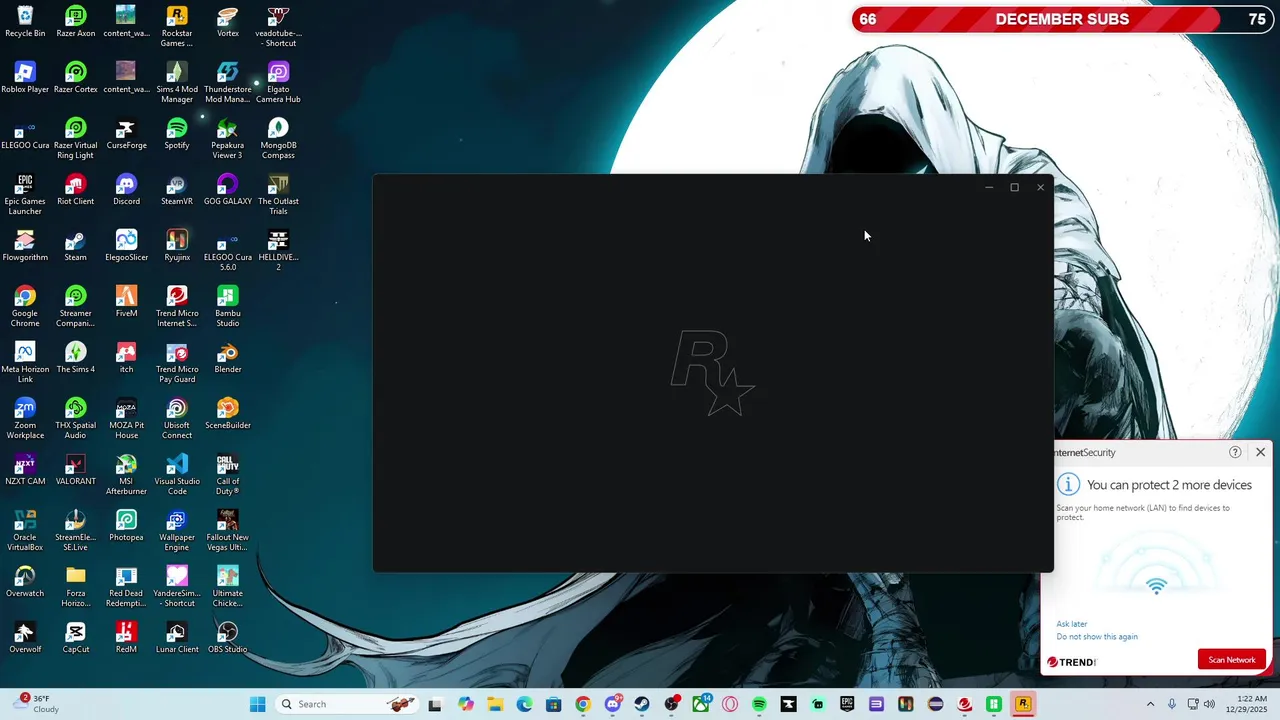The height and width of the screenshot is (720, 1280).
Task: Click Do not show this again link
Action: (1097, 637)
